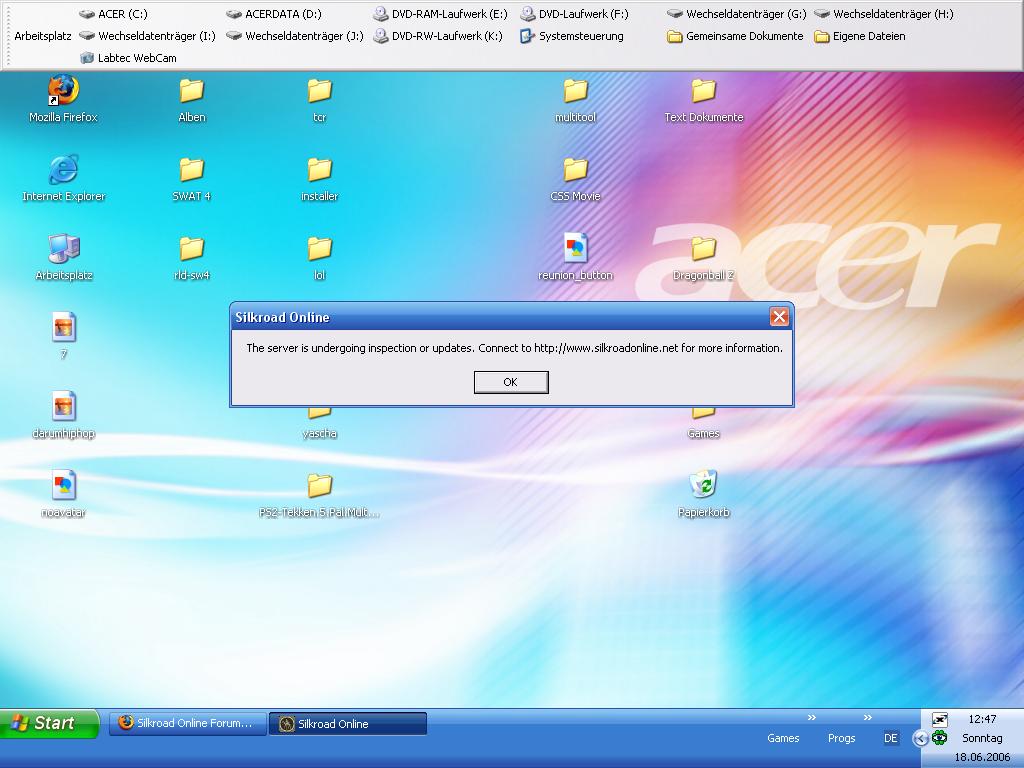Screen dimensions: 1024x768
Task: Switch to Silkroad Online Forum taskbar button
Action: (187, 723)
